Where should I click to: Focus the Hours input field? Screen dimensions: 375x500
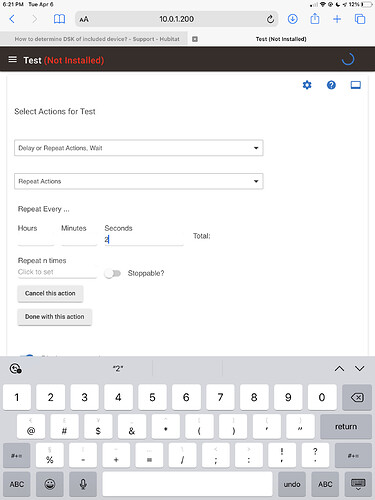[36, 239]
